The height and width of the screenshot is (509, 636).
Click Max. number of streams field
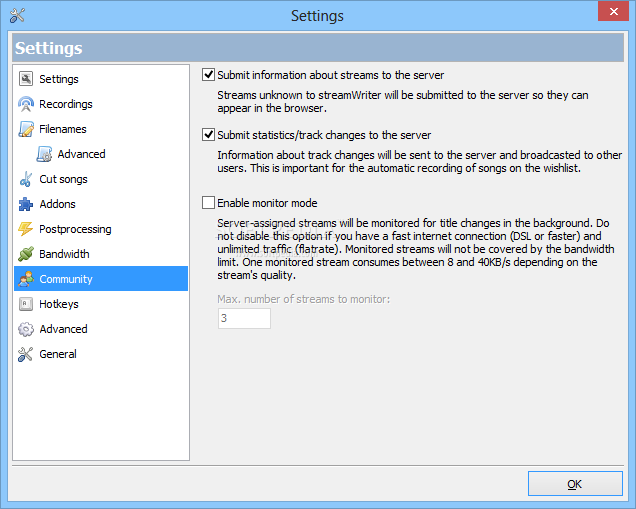(x=244, y=318)
